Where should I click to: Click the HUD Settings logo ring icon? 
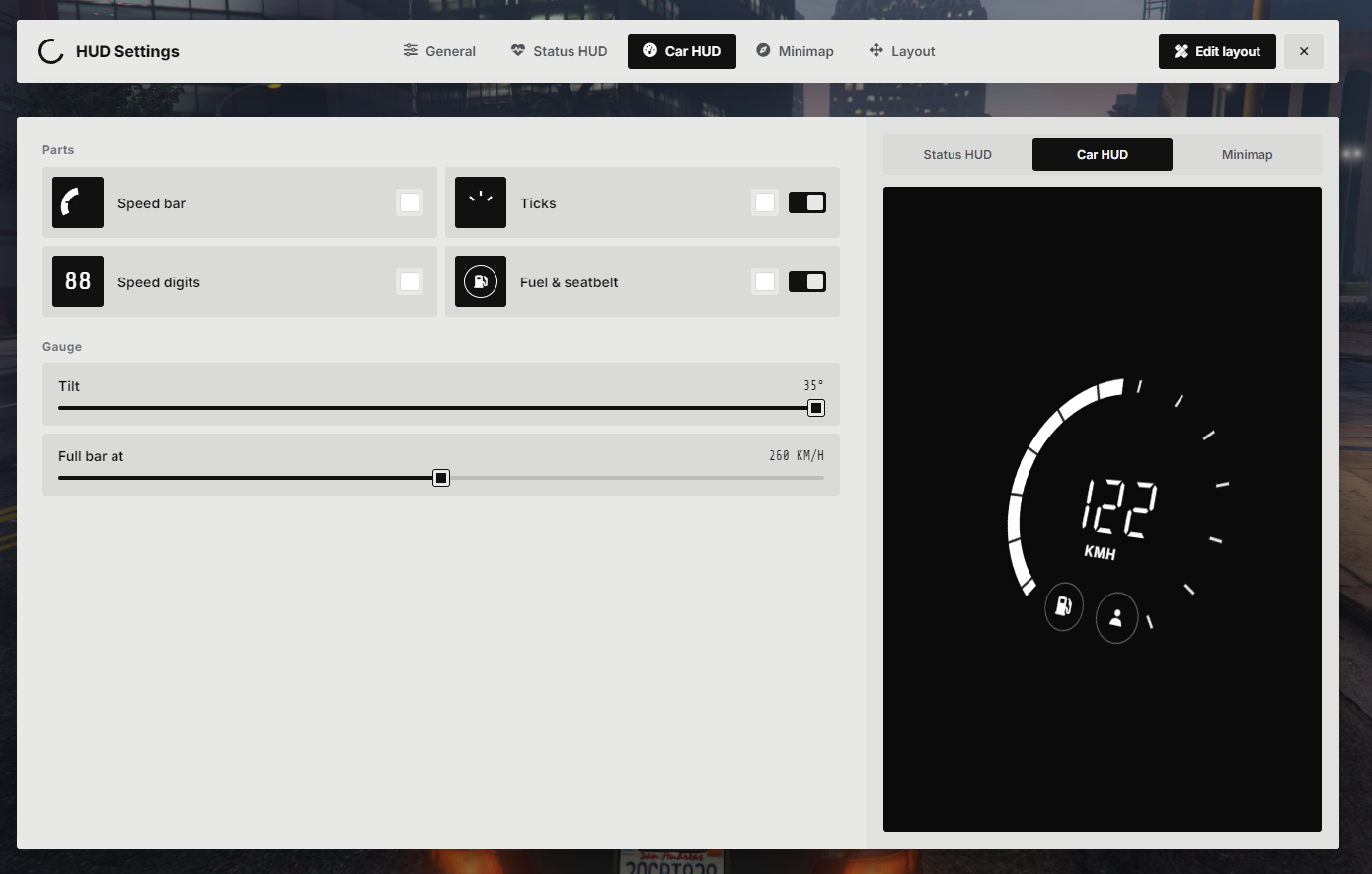51,51
